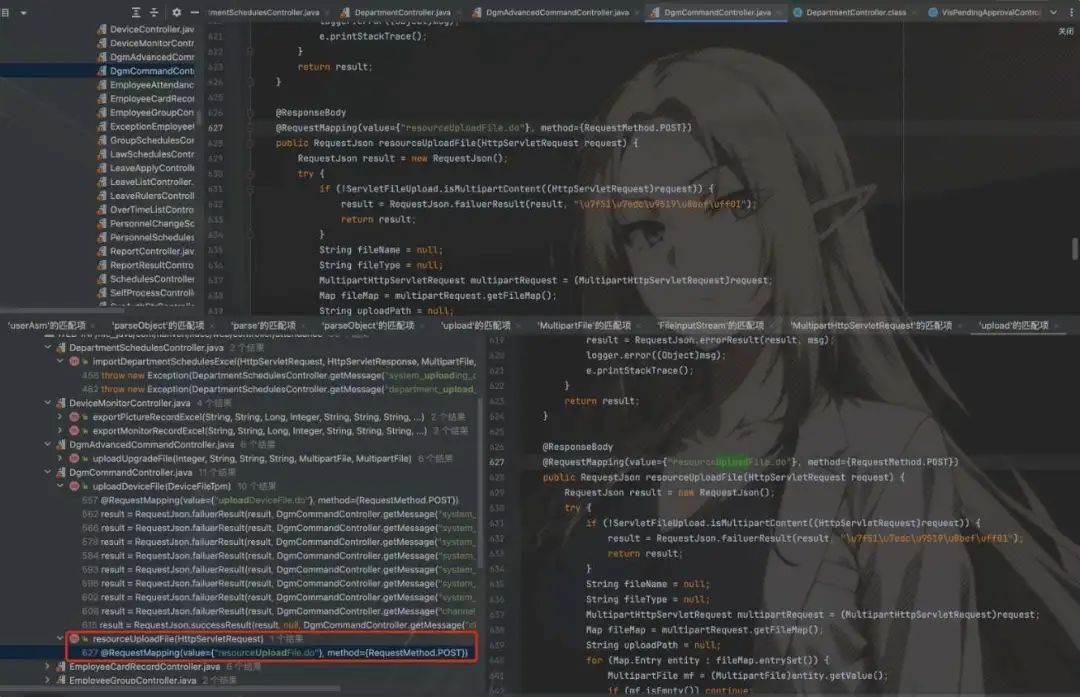This screenshot has width=1080, height=697.
Task: Select line 458 throw new Exception result
Action: click(x=279, y=375)
